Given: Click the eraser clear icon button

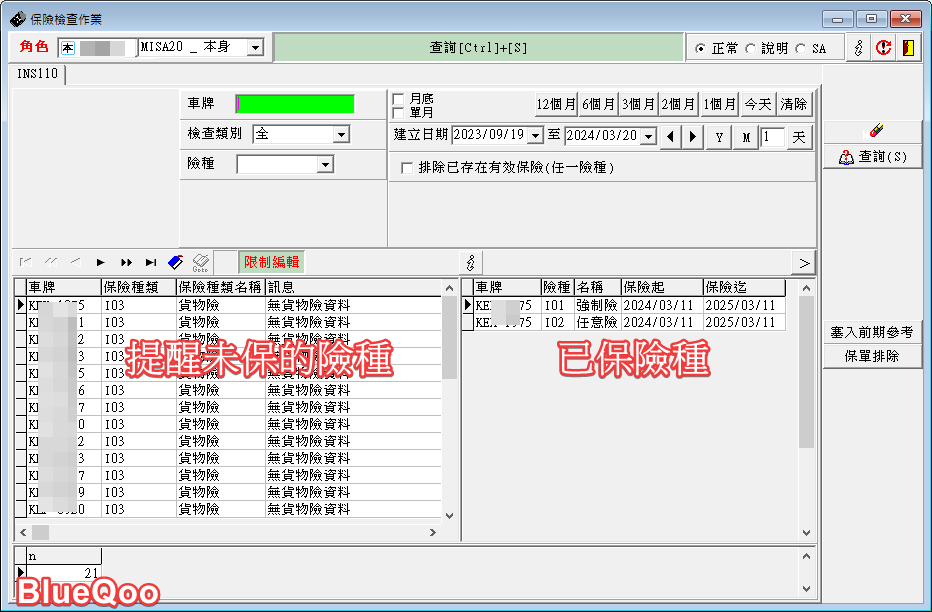Looking at the screenshot, I should [871, 131].
